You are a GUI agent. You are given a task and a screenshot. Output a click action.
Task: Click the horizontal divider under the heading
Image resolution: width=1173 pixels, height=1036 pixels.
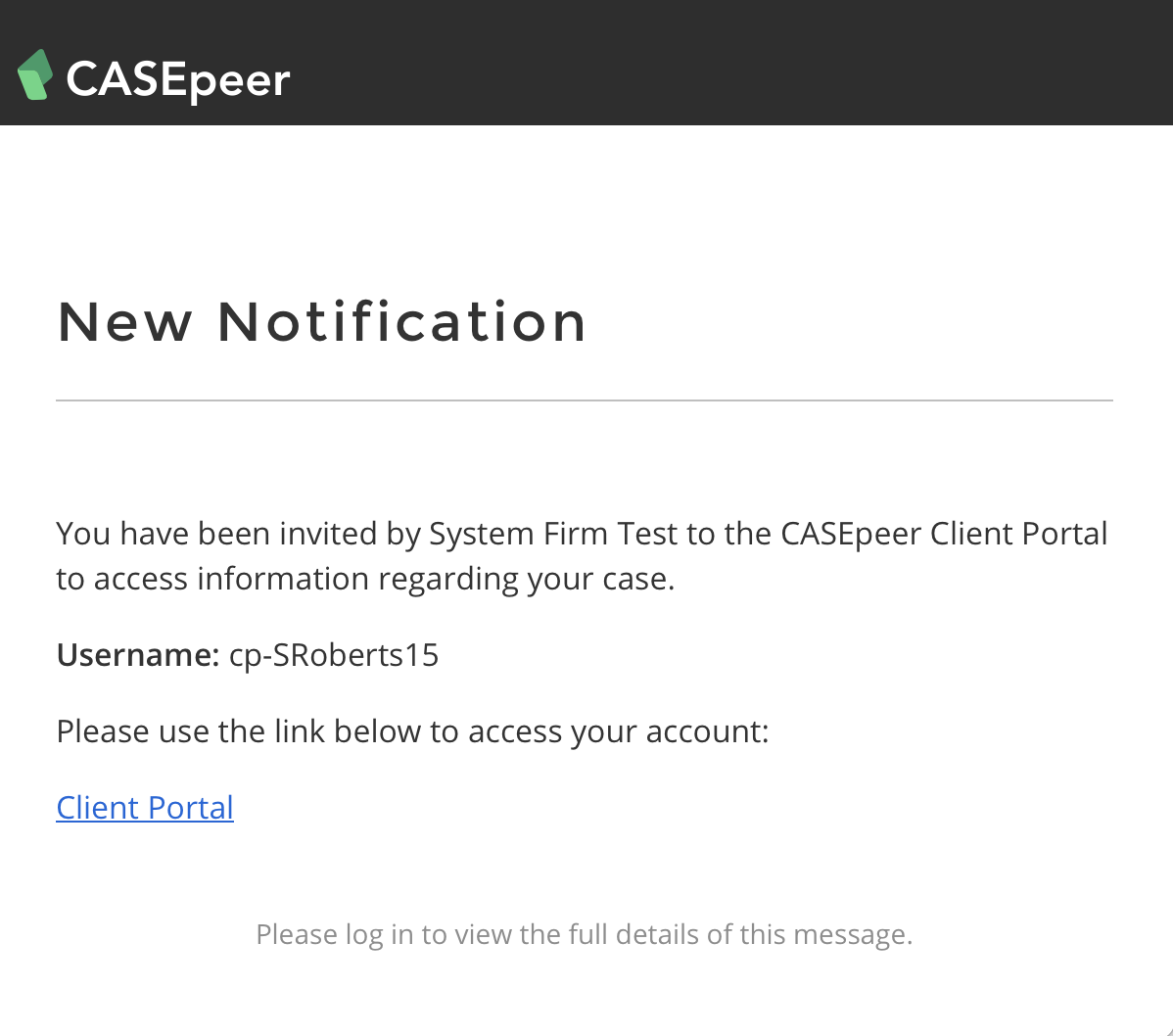pos(585,400)
